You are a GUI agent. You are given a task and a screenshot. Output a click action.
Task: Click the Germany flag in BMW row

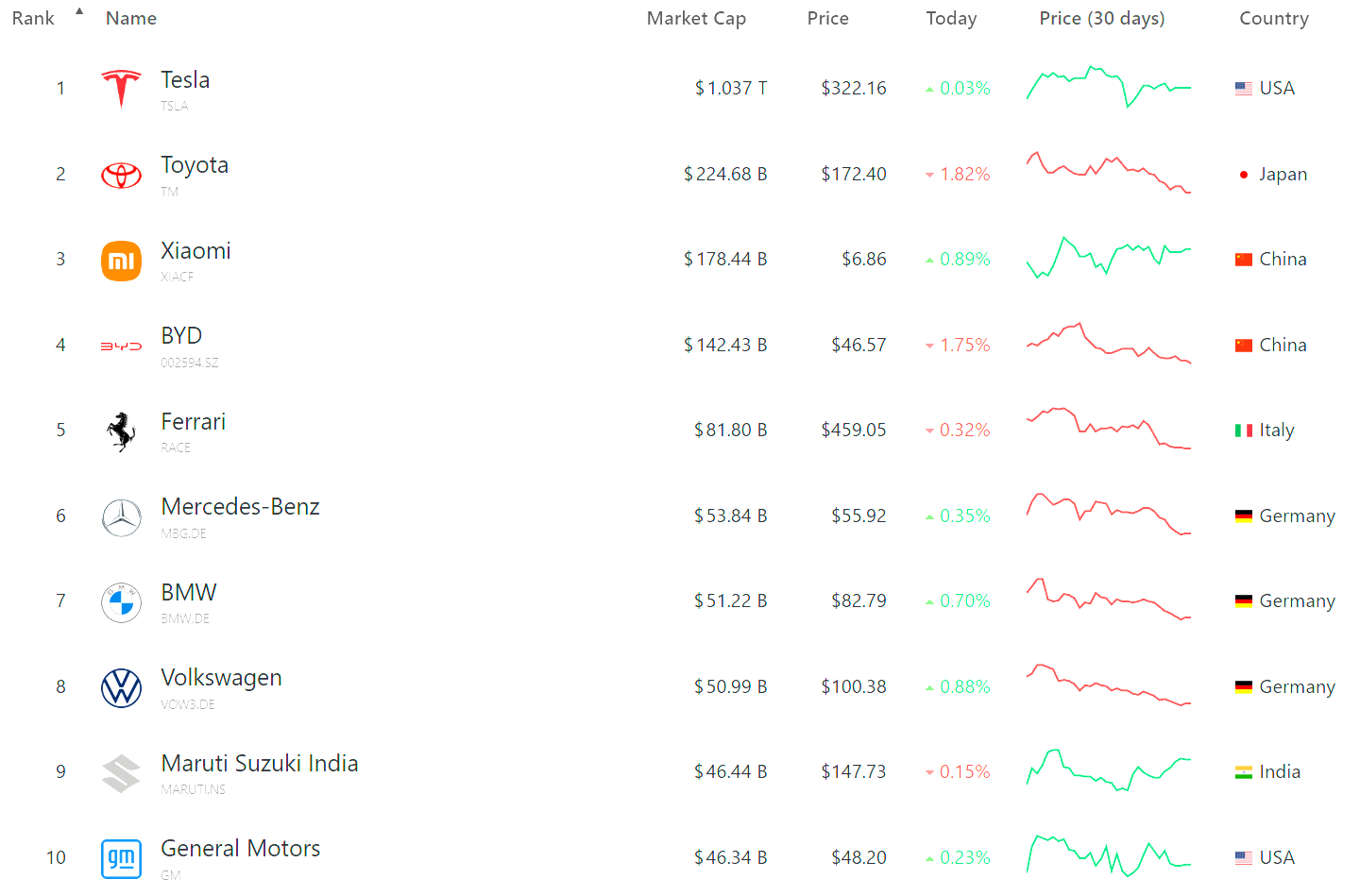pyautogui.click(x=1244, y=601)
